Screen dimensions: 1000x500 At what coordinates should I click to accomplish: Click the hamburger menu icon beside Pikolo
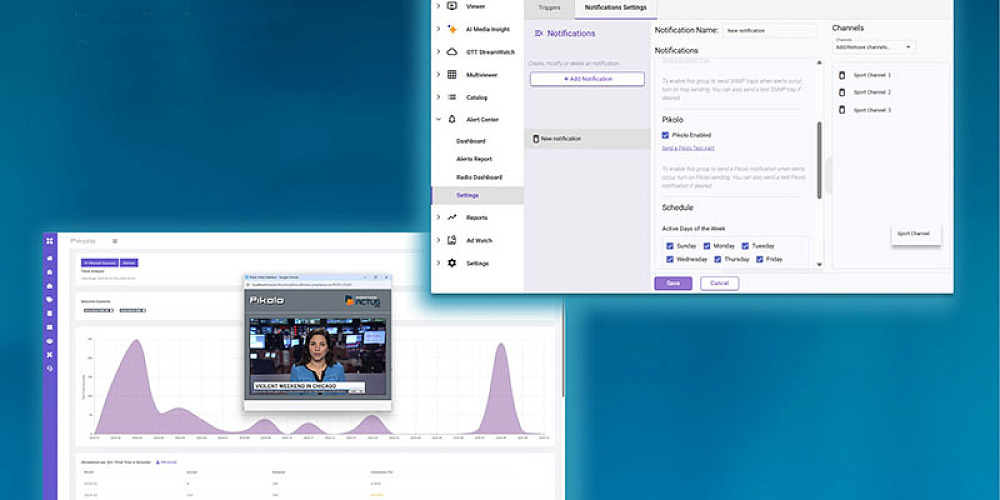pos(114,241)
